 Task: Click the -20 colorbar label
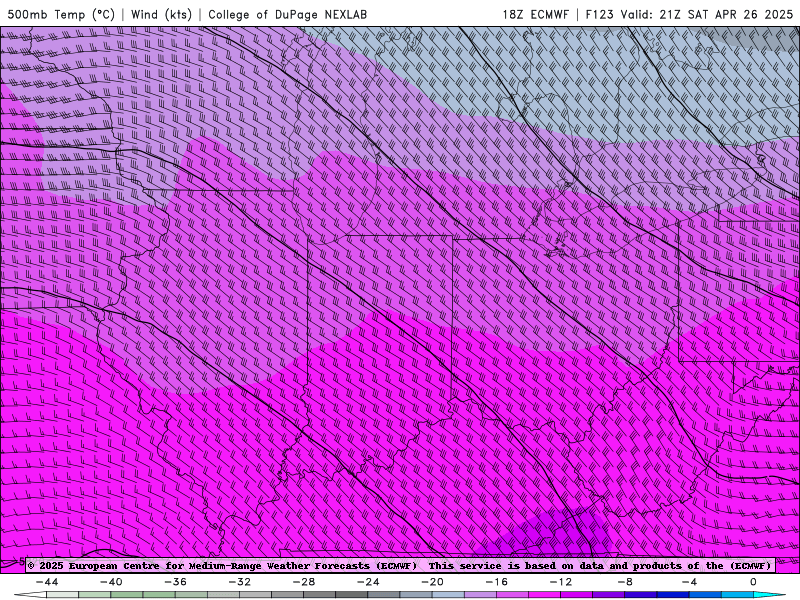point(433,582)
